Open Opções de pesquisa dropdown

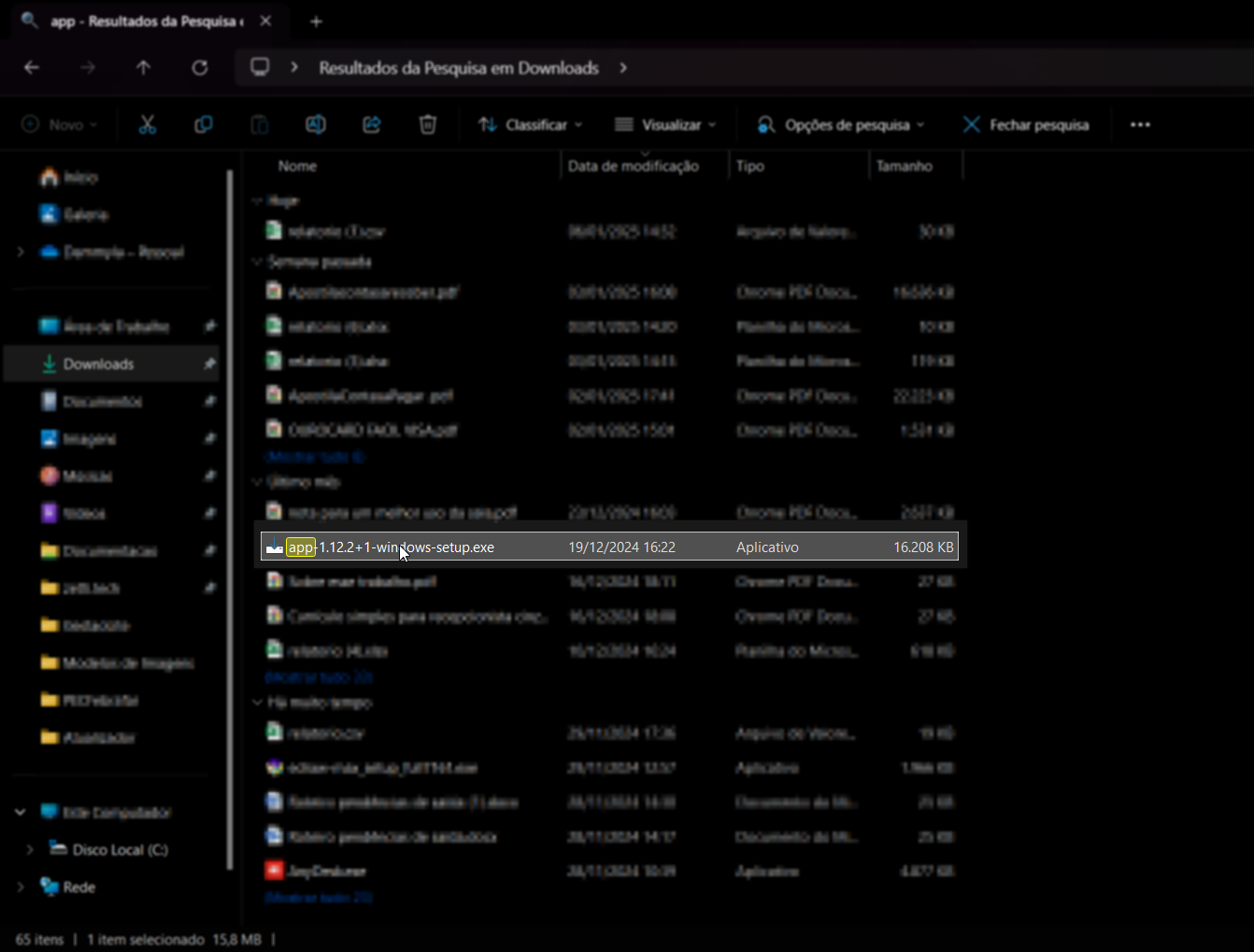pyautogui.click(x=840, y=124)
